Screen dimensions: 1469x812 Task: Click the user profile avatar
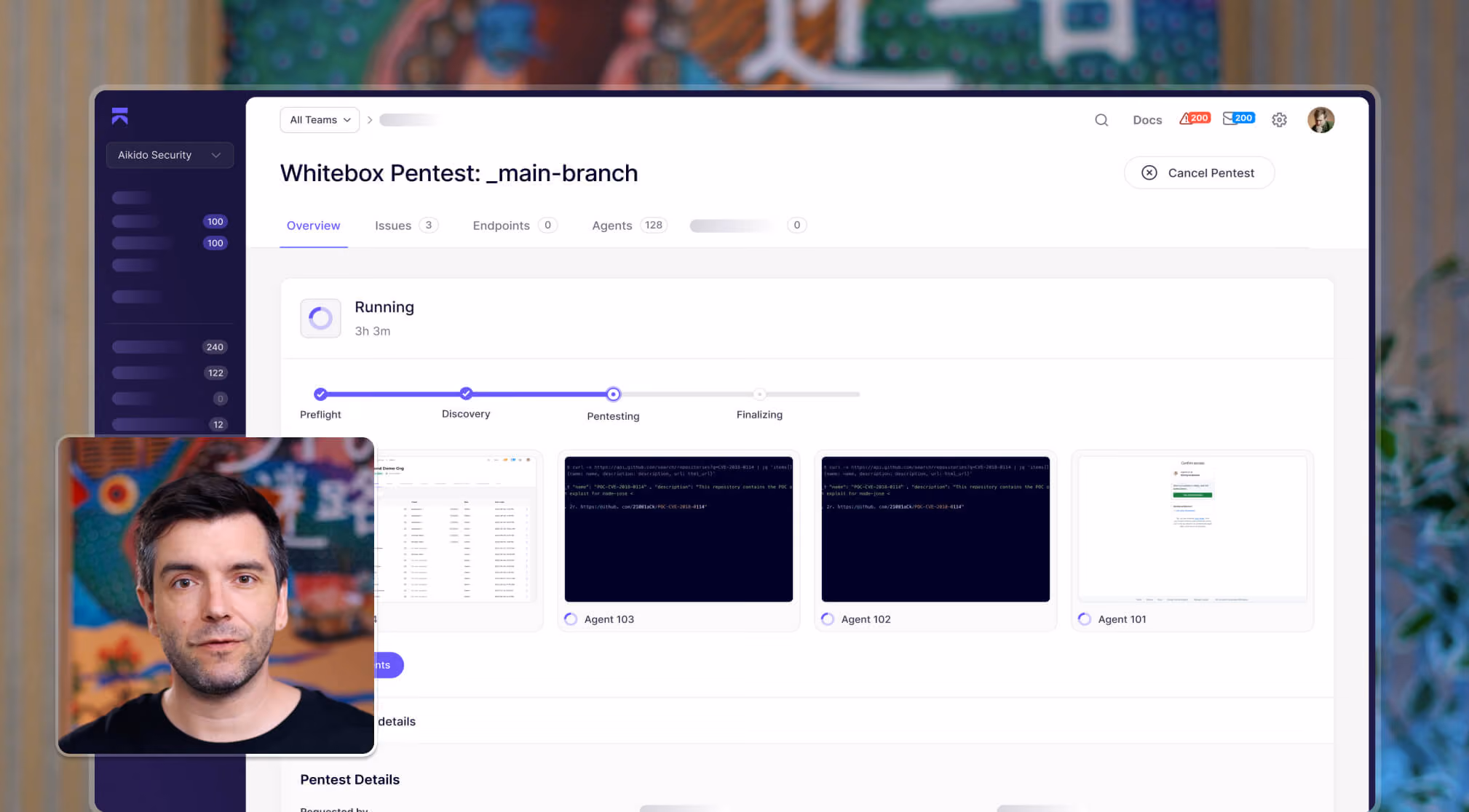[x=1320, y=120]
